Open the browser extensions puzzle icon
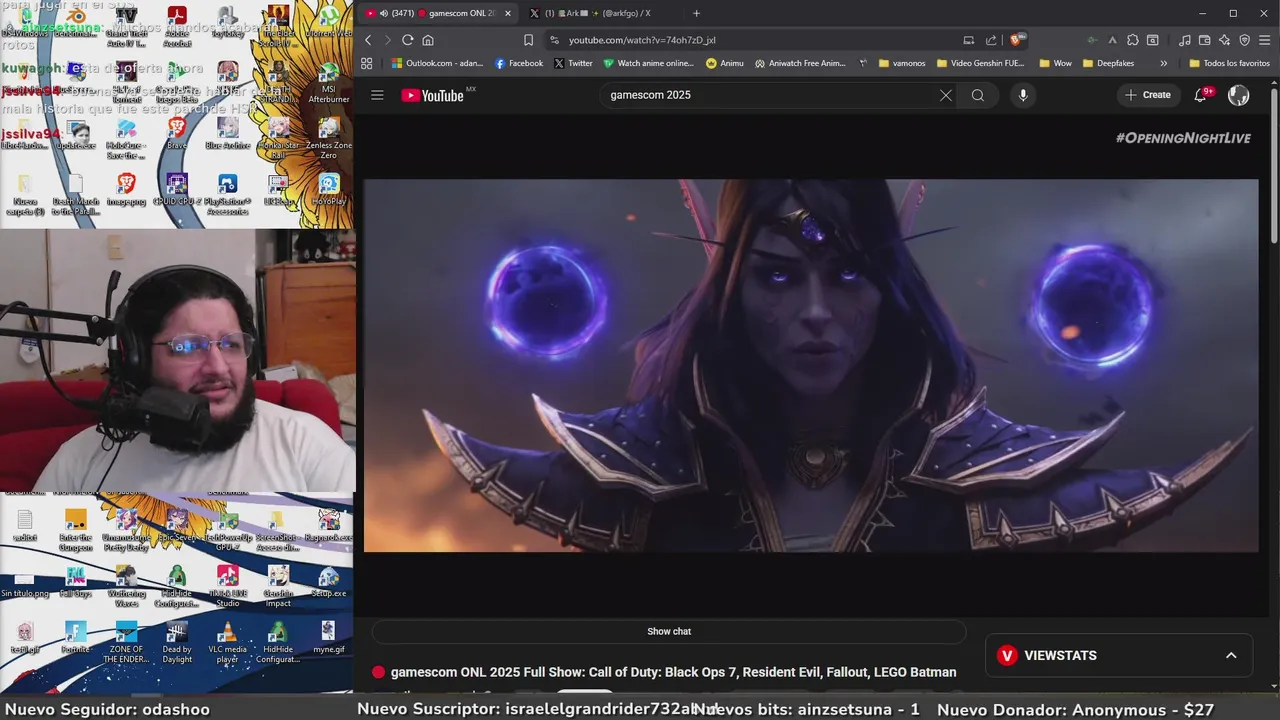This screenshot has height=720, width=1280. click(1132, 40)
